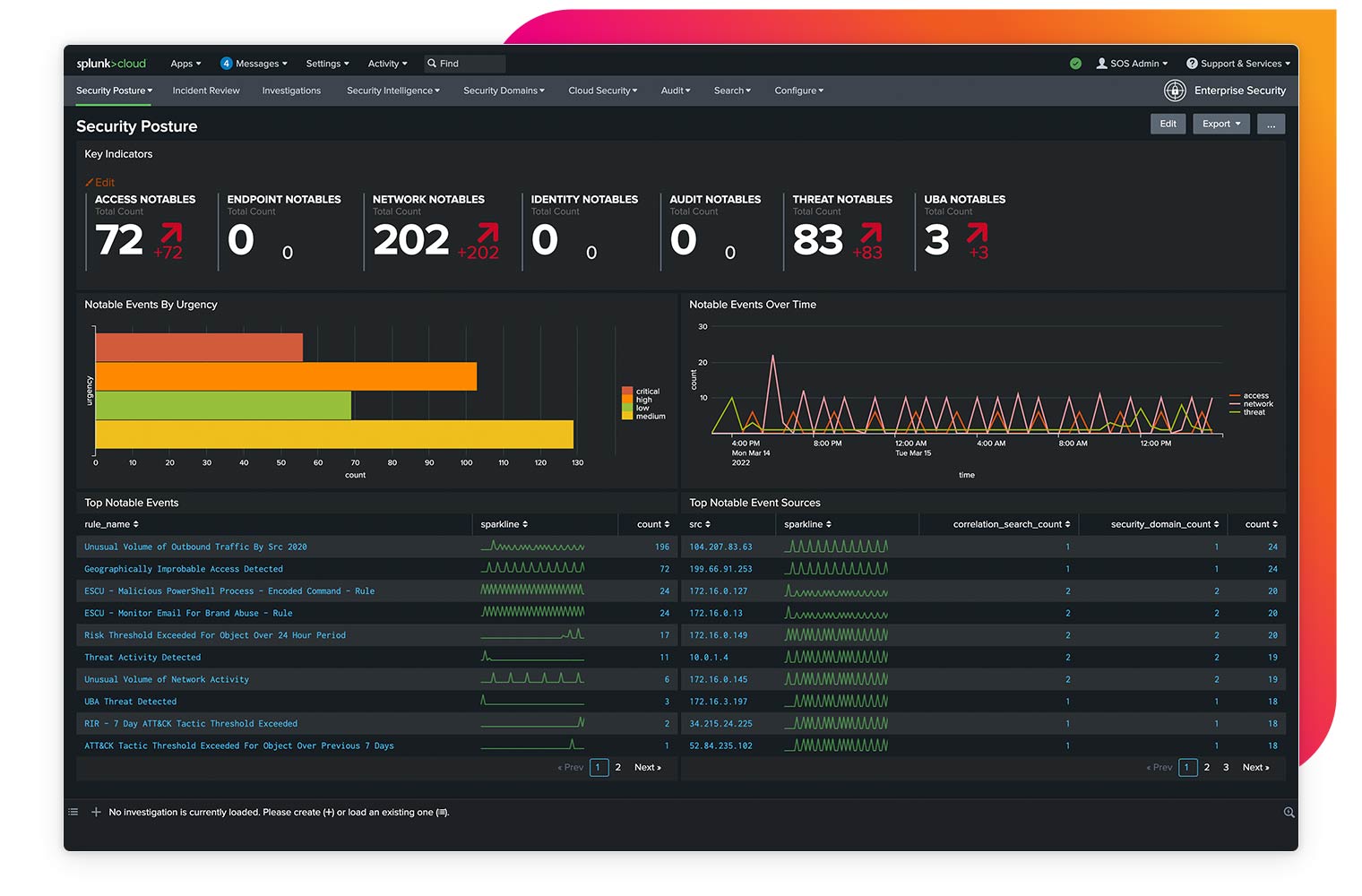Expand the Security Intelligence dropdown menu
Screen dimensions: 1362x896
(x=392, y=90)
